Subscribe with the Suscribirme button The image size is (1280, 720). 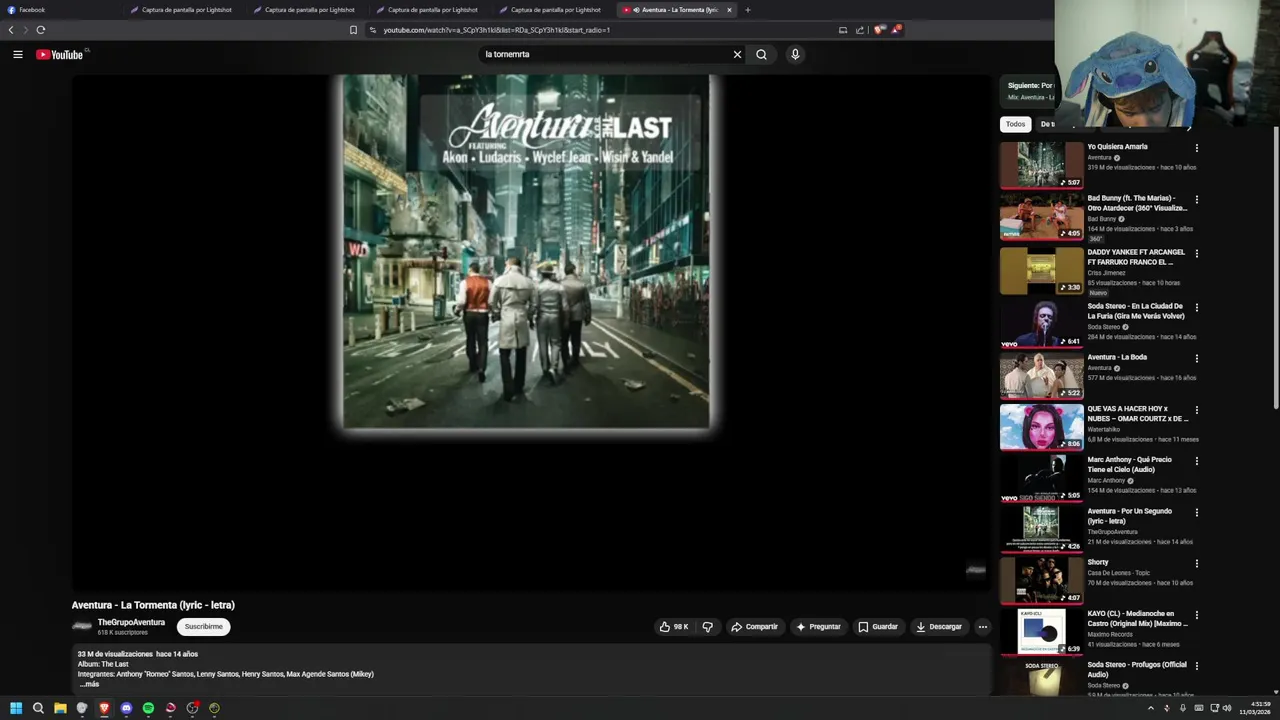point(203,627)
